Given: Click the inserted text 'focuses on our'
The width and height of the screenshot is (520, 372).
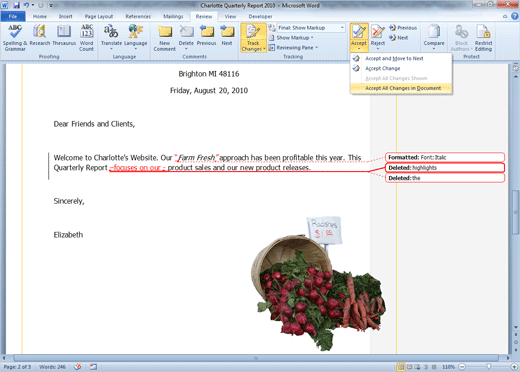Looking at the screenshot, I should pos(137,168).
